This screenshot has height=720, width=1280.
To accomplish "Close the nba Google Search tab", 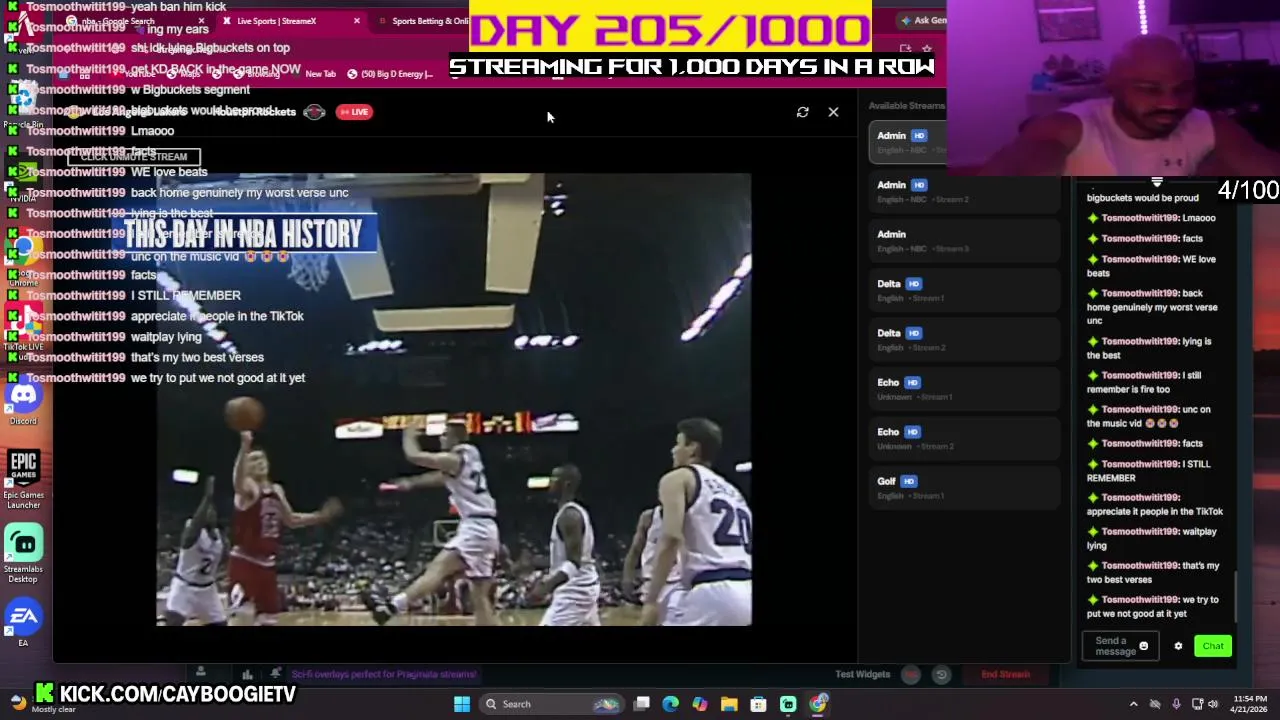I will pyautogui.click(x=202, y=21).
